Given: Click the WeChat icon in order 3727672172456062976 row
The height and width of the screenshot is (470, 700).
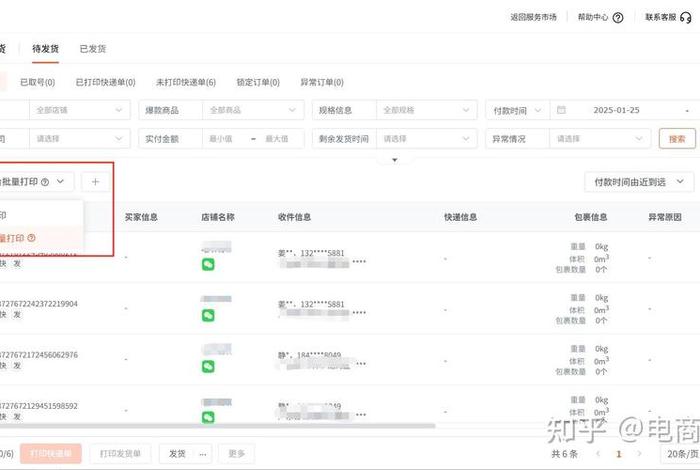Looking at the screenshot, I should click(x=208, y=366).
